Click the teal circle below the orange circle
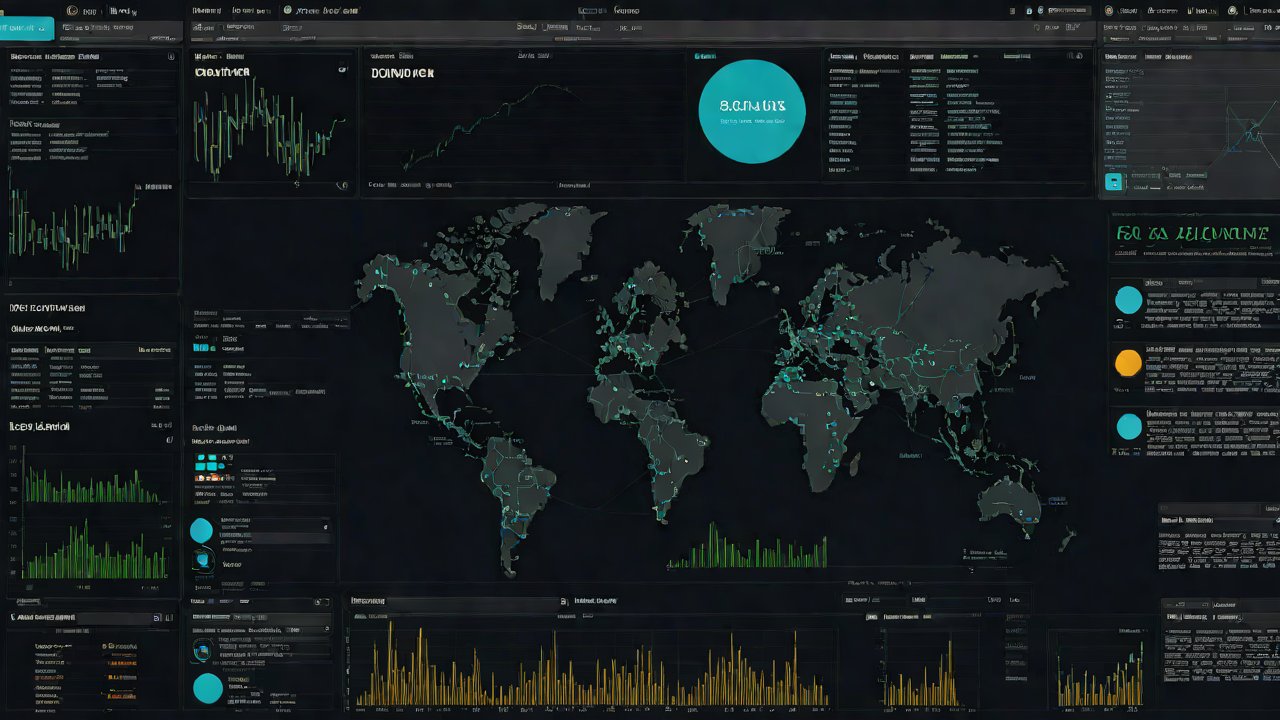Image resolution: width=1280 pixels, height=720 pixels. [1128, 426]
